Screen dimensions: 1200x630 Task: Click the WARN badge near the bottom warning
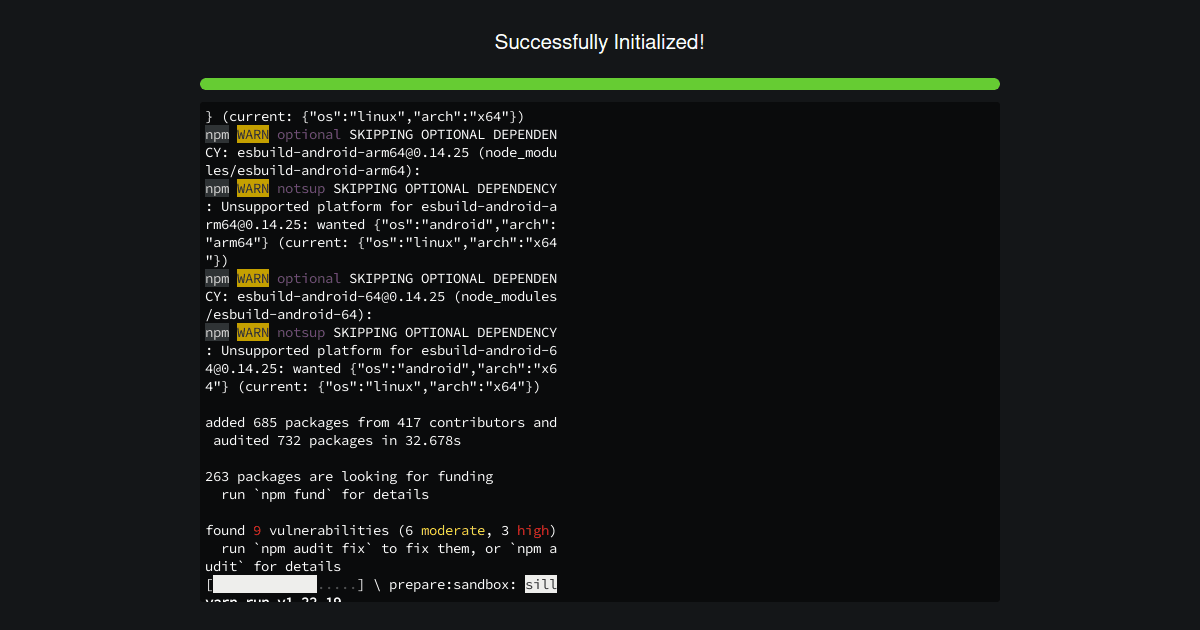(x=252, y=332)
